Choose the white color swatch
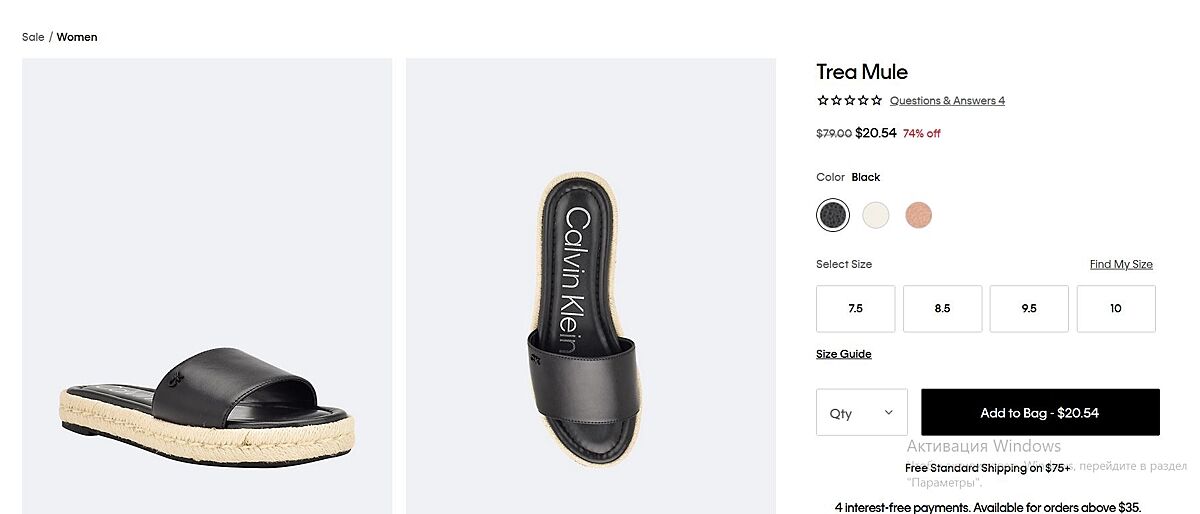The width and height of the screenshot is (1200, 514). [x=876, y=215]
